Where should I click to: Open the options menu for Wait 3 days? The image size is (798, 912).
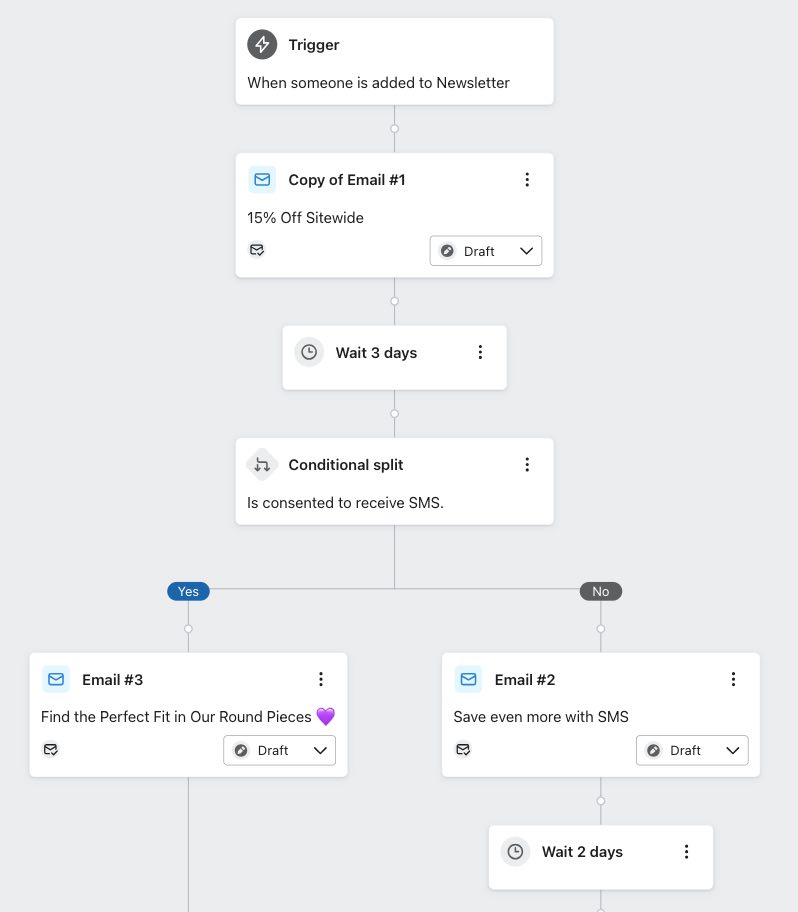tap(480, 352)
